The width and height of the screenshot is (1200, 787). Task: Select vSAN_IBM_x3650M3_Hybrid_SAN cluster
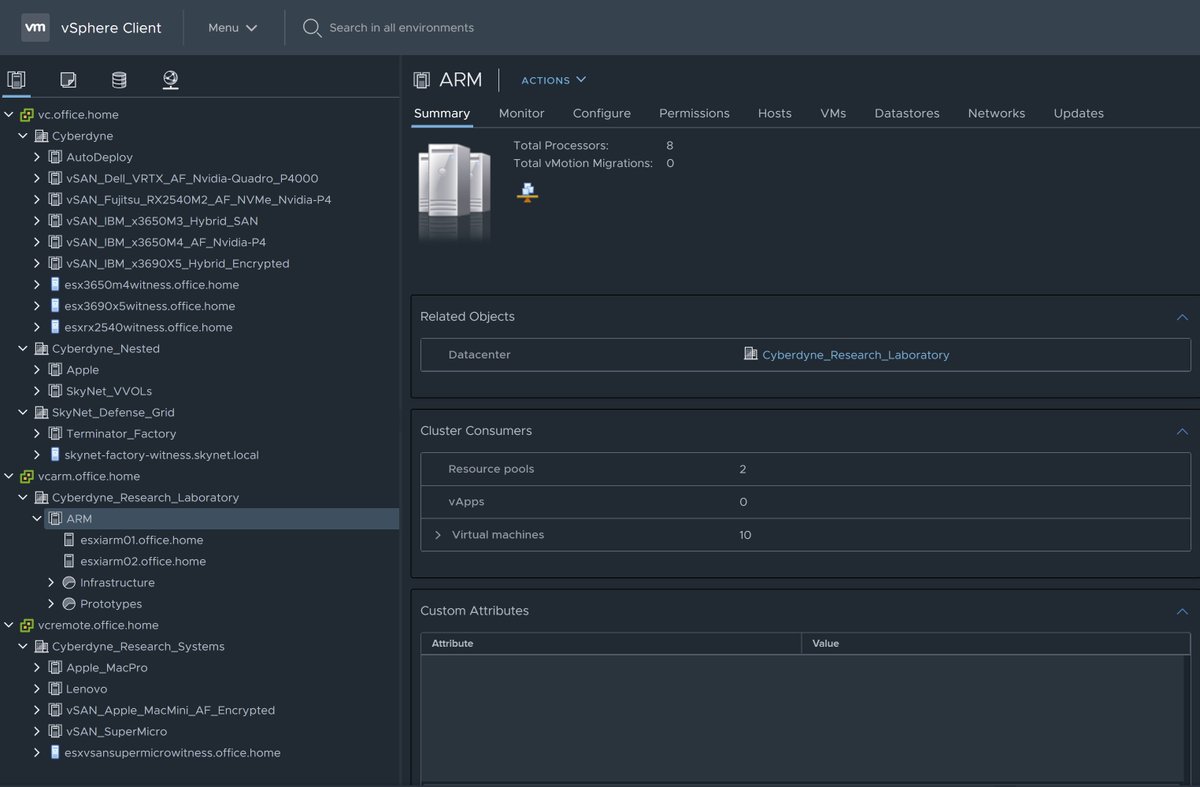click(x=162, y=221)
